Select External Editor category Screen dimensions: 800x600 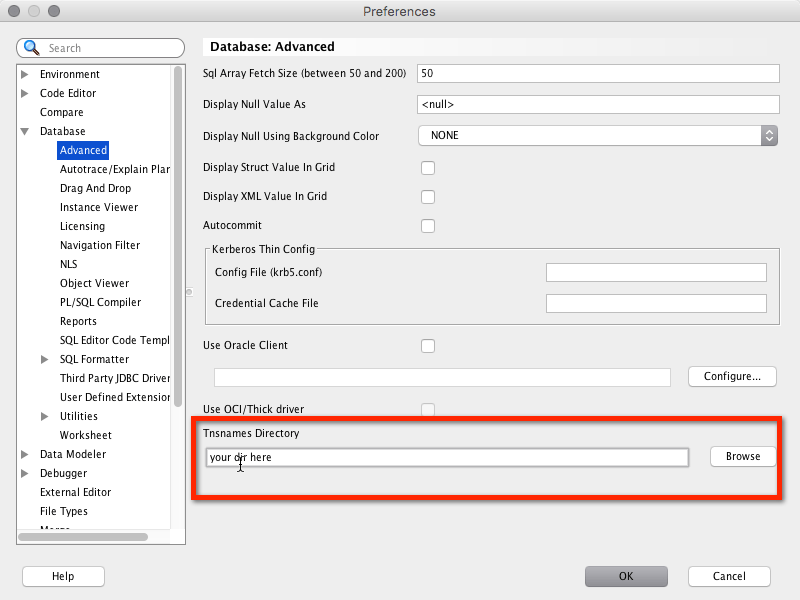[x=76, y=492]
